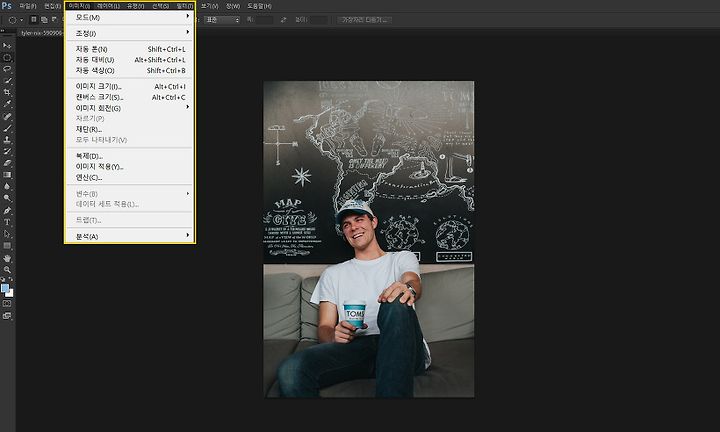Change the screen mode icon
The height and width of the screenshot is (432, 720).
tap(7, 316)
